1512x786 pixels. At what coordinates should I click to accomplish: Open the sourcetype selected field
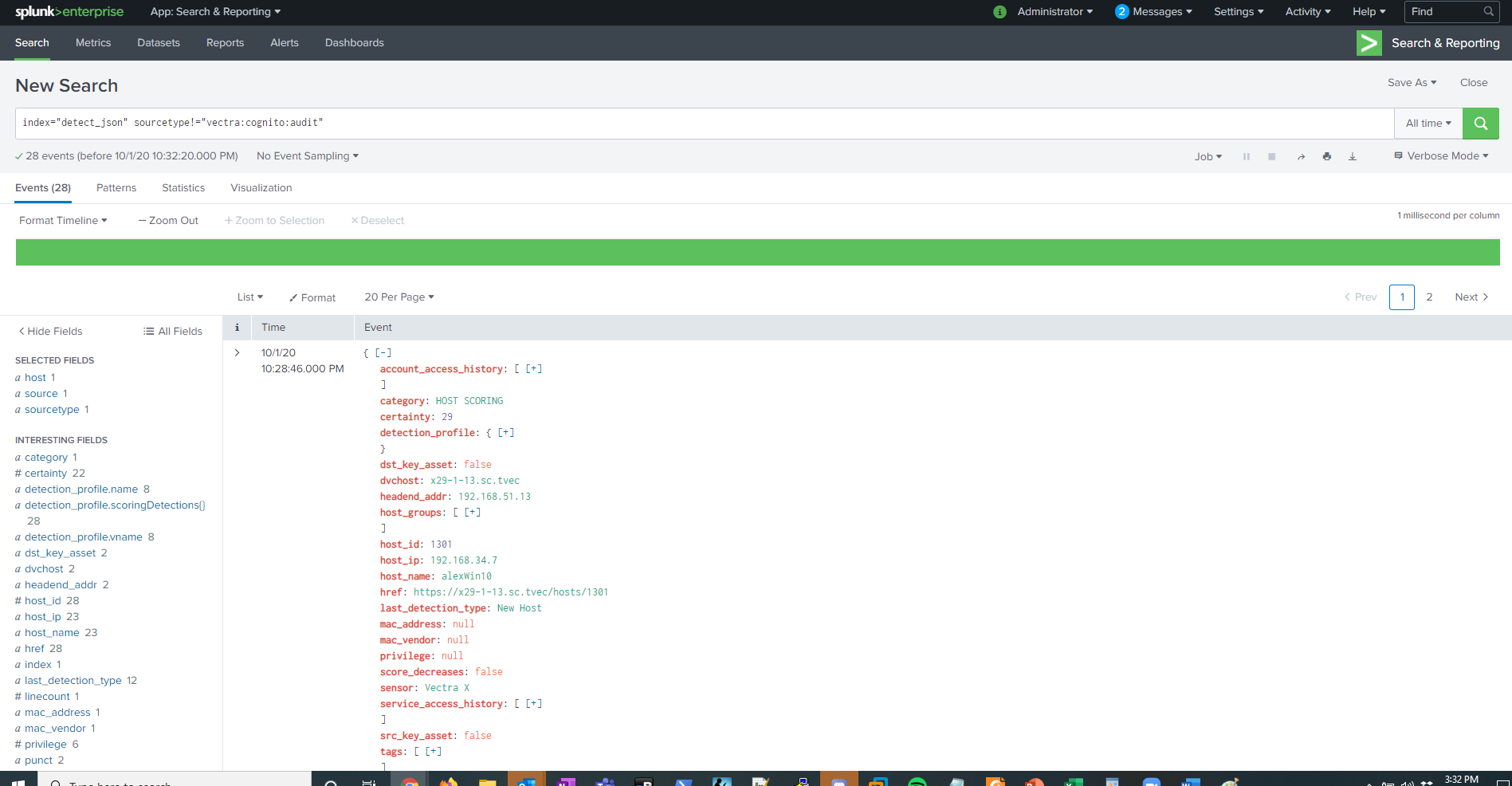click(x=52, y=410)
